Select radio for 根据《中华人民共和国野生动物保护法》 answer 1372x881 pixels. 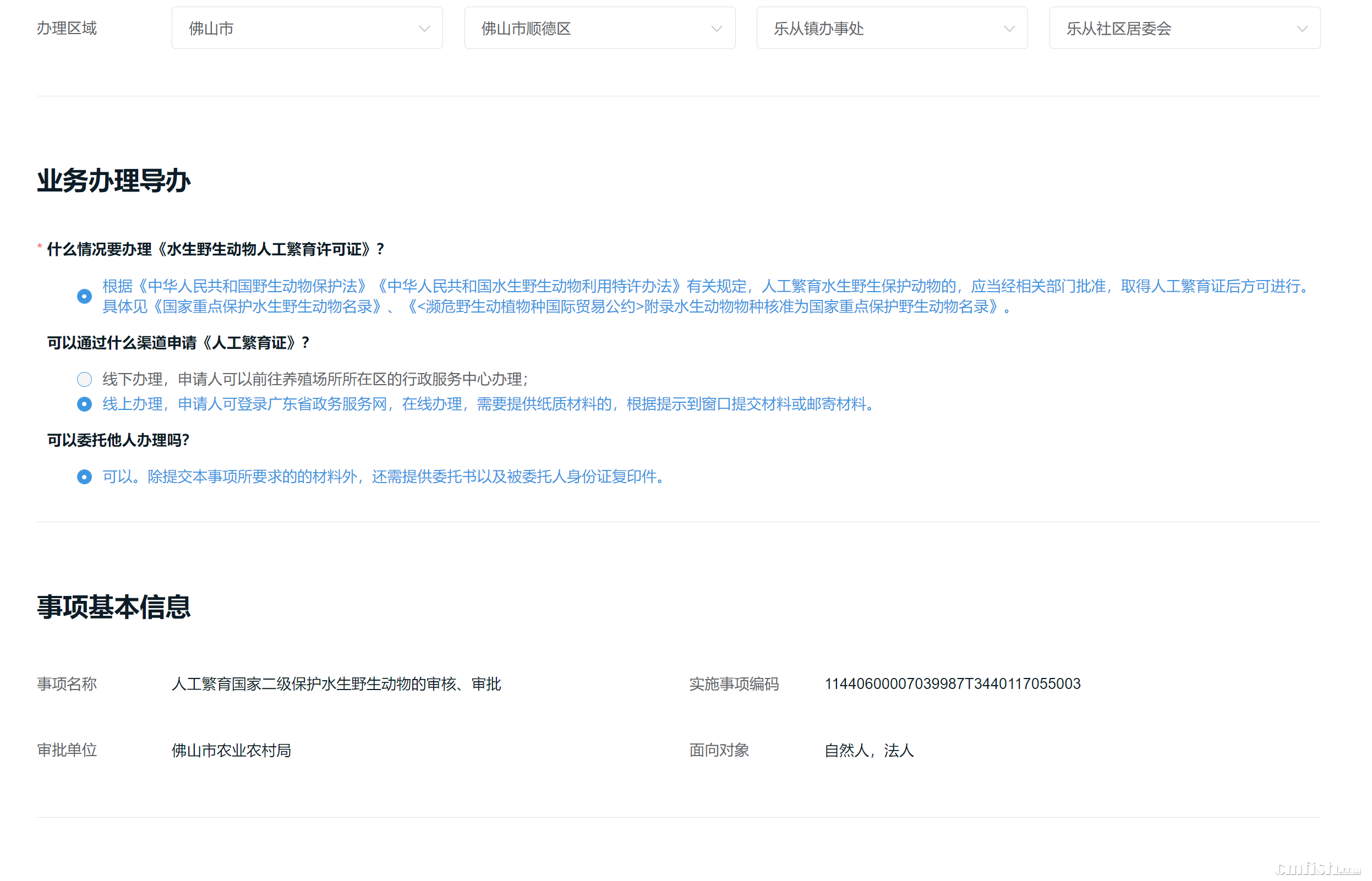point(84,297)
